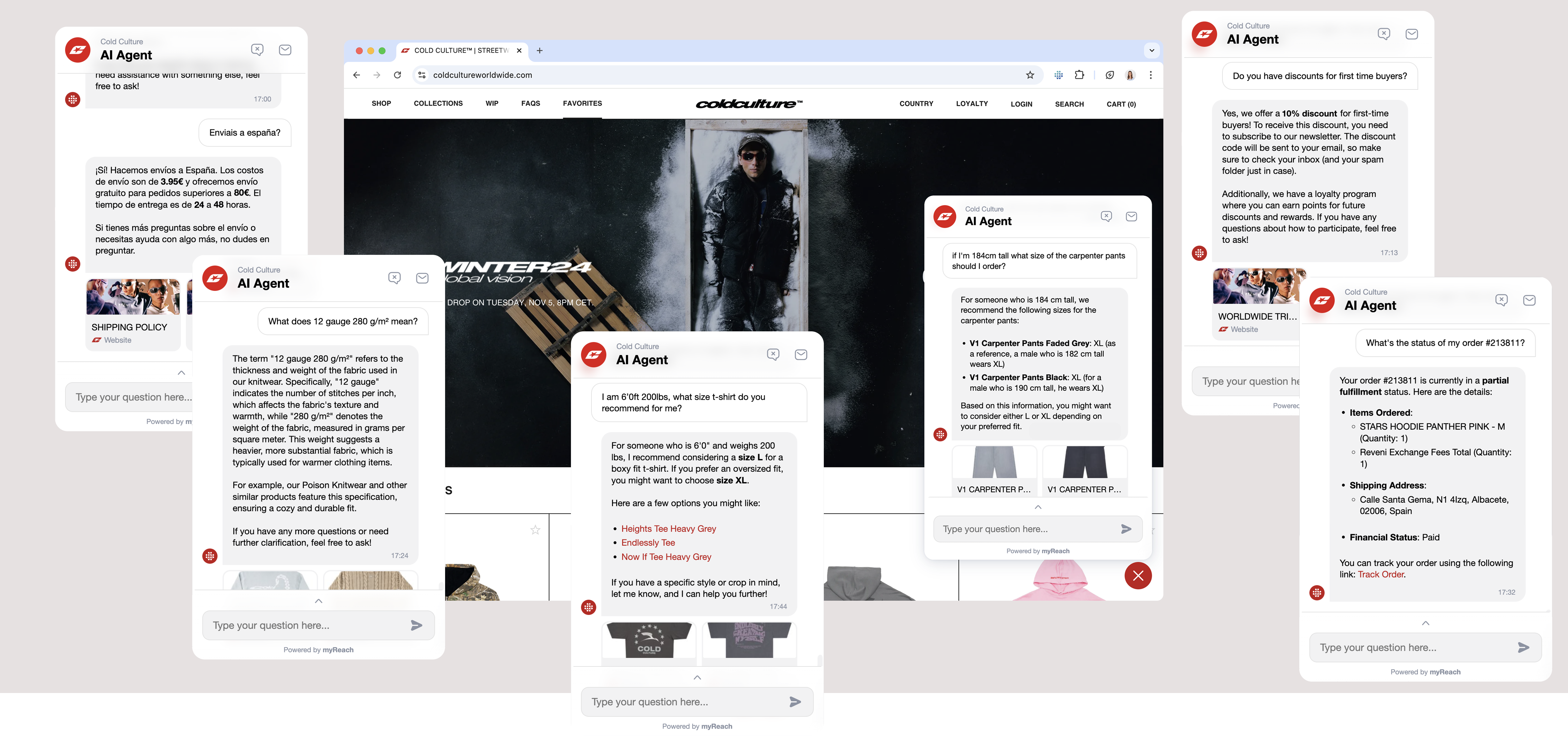Viewport: 1568px width, 736px height.
Task: Click the browser reload page icon
Action: point(397,75)
